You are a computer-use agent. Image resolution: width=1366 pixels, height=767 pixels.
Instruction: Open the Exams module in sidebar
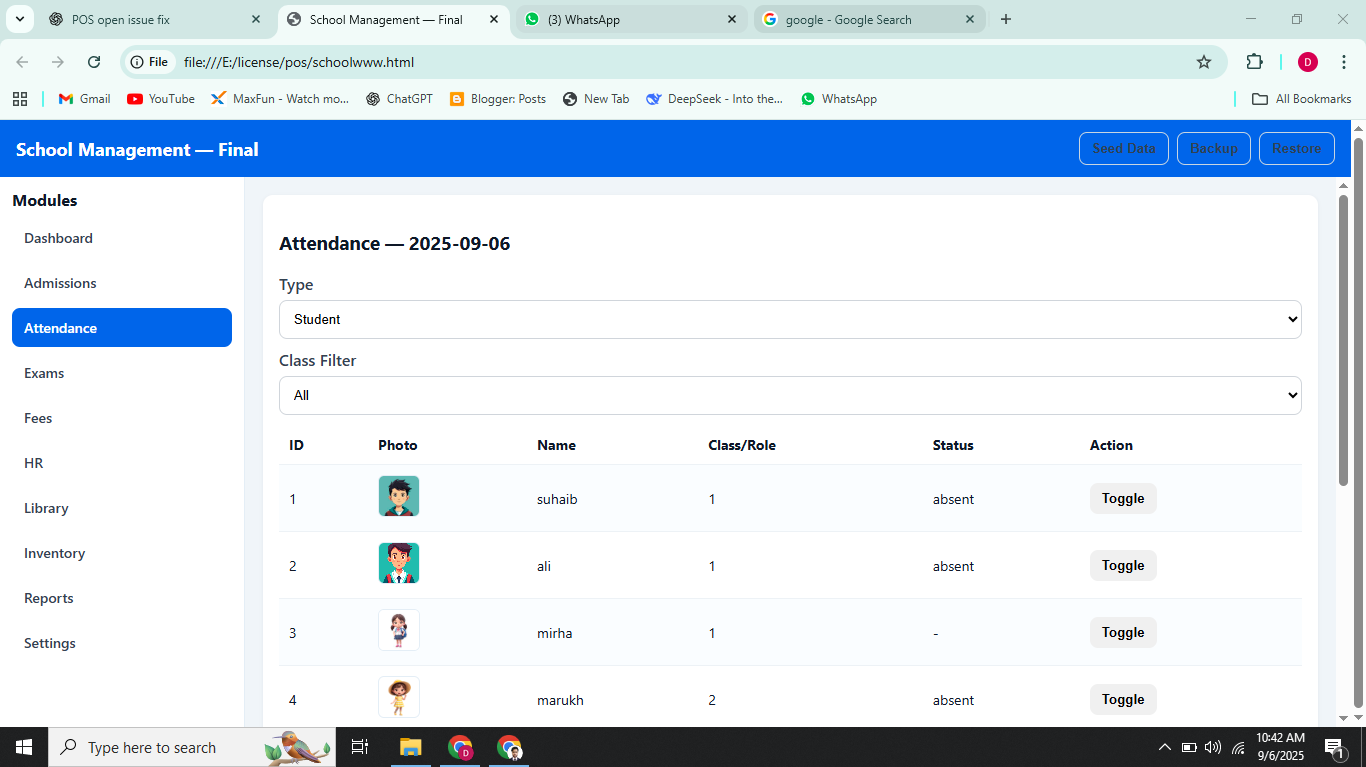(x=44, y=373)
